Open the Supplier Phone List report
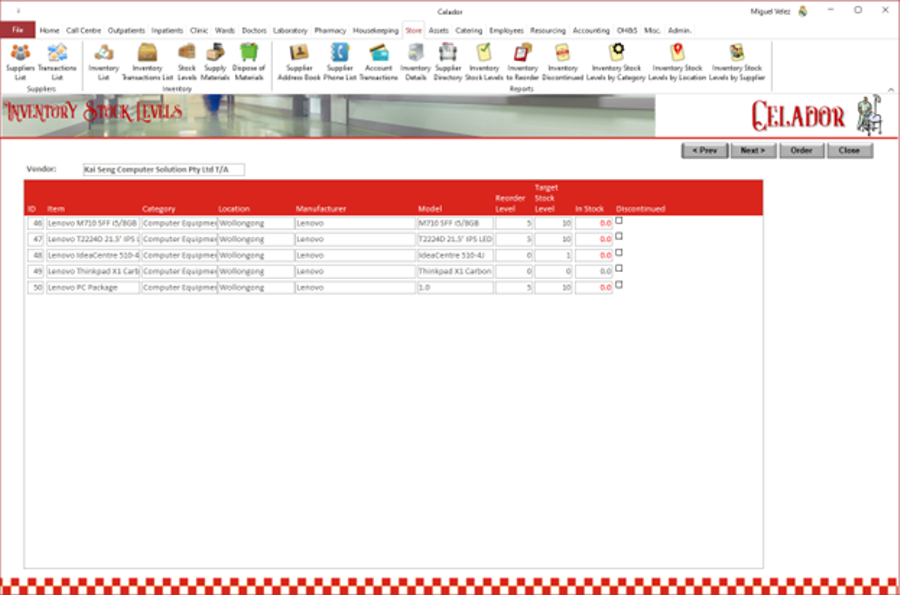Viewport: 900px width, 595px height. (340, 60)
